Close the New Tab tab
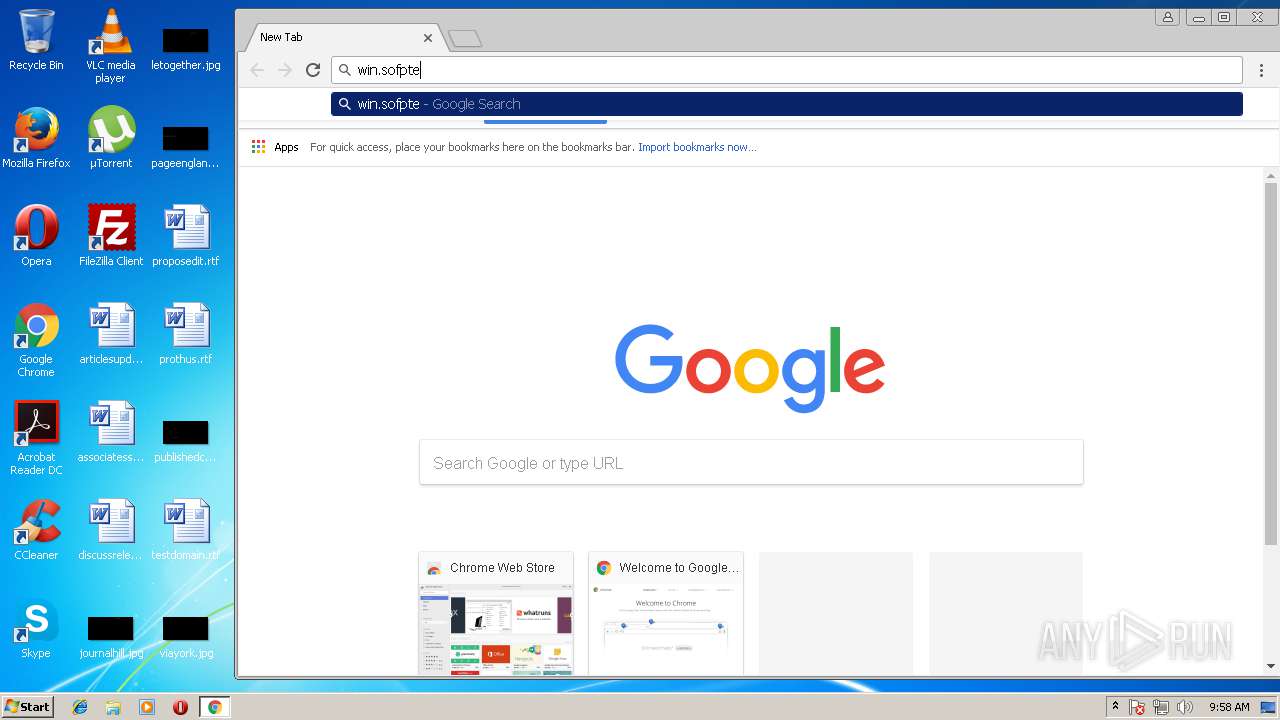The image size is (1280, 720). click(428, 38)
